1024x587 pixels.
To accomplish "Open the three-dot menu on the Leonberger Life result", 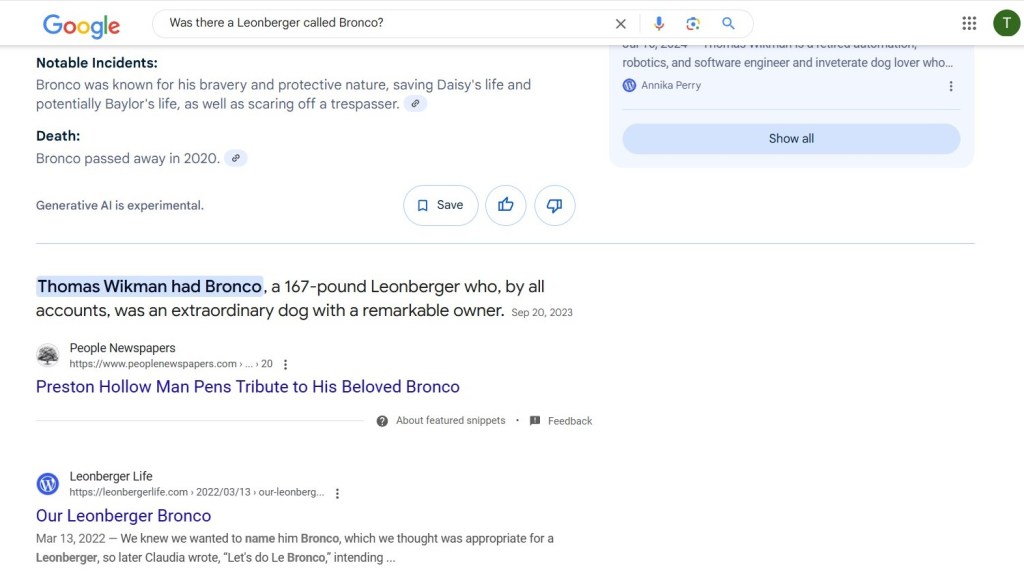I will [x=337, y=492].
